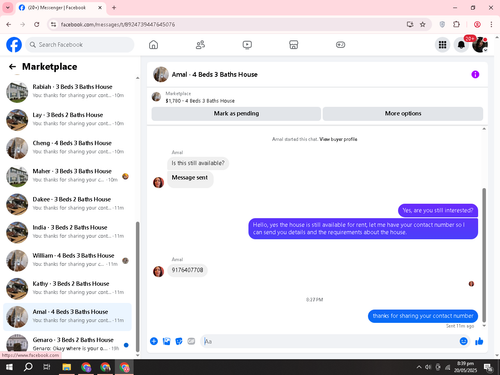Click the chat messages scrollbar
This screenshot has height=375, width=500.
click(x=484, y=255)
